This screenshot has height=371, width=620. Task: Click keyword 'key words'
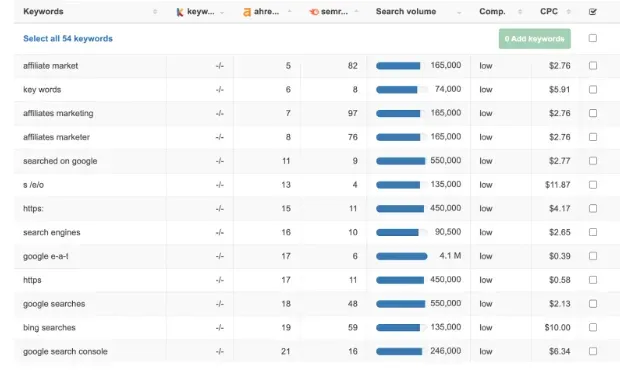pyautogui.click(x=42, y=90)
